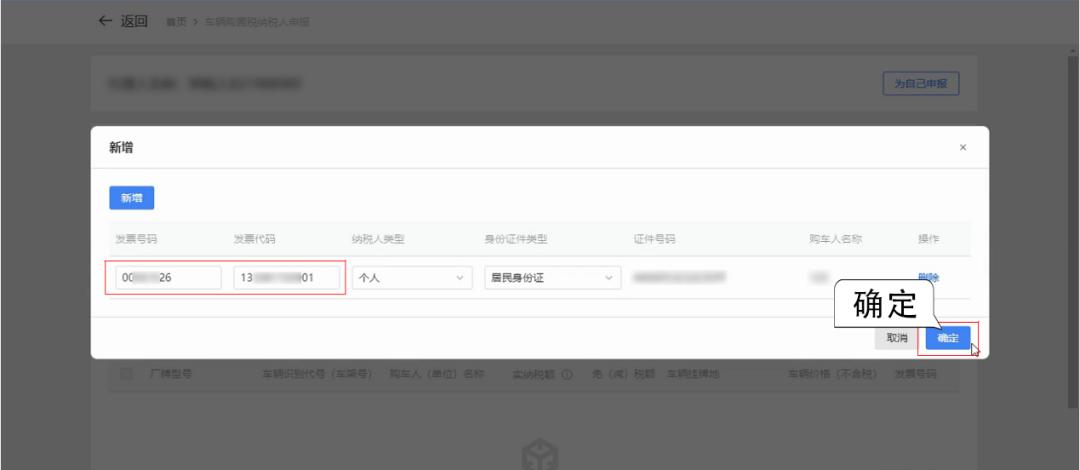
Task: Click the 取消 button
Action: tap(897, 338)
